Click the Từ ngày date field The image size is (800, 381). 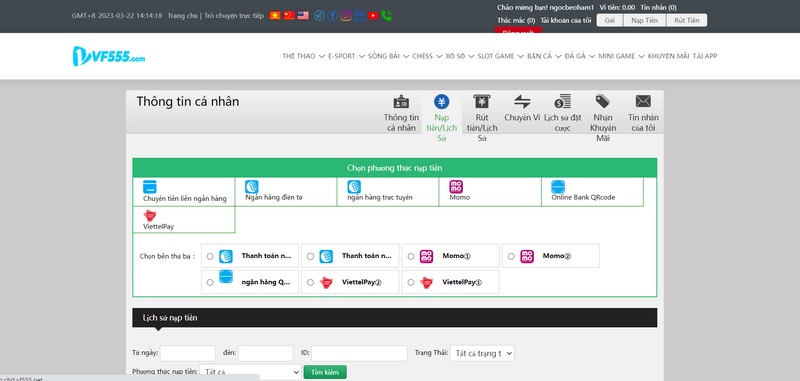tap(188, 353)
